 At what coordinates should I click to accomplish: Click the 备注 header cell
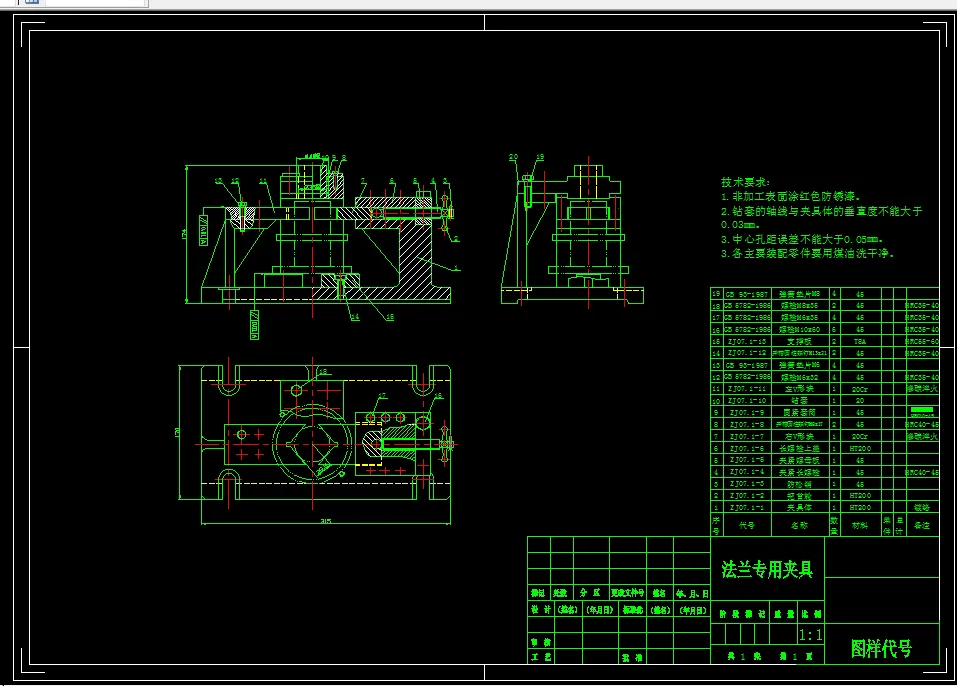pos(922,525)
